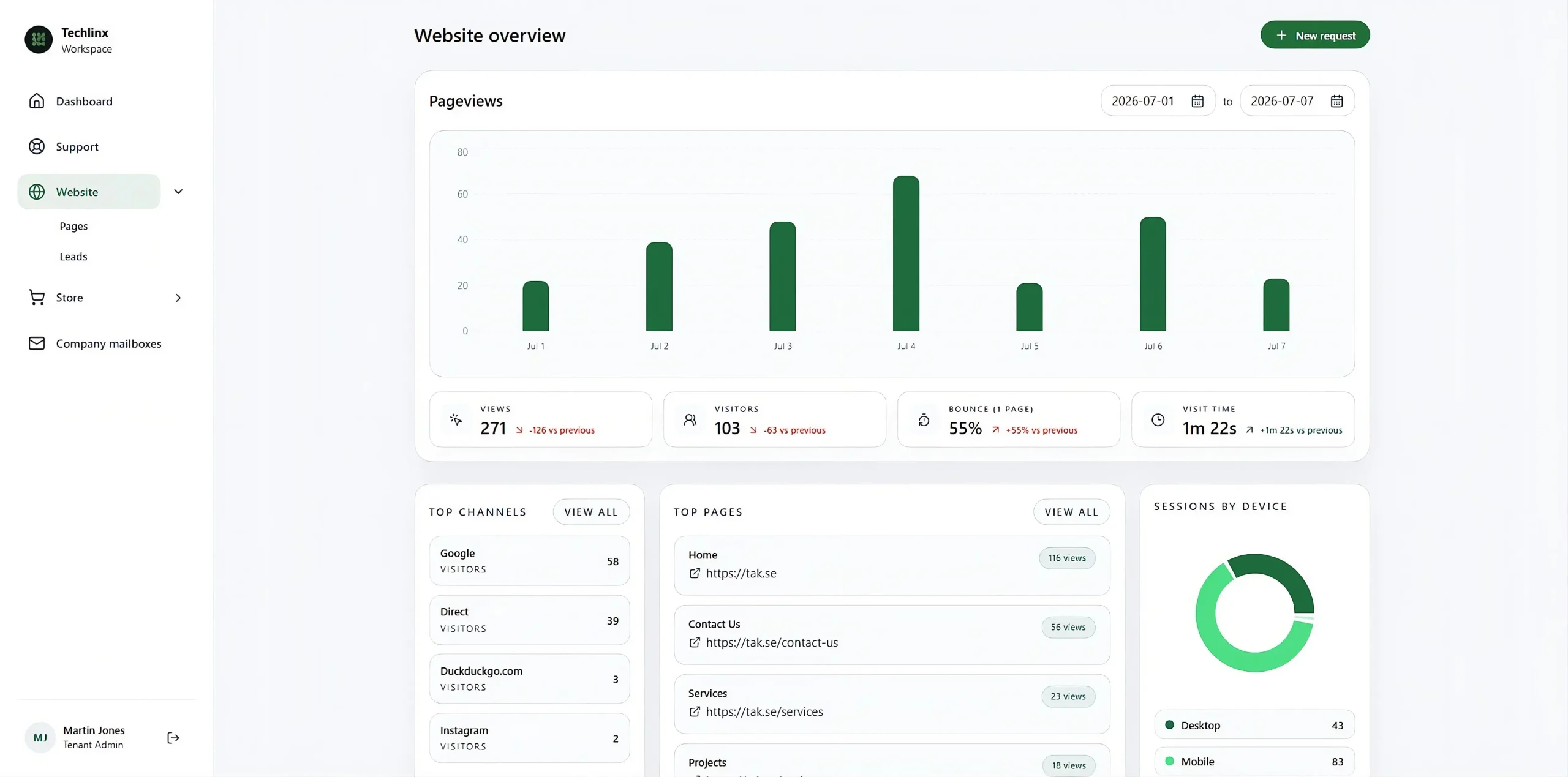Click the Store shopping cart icon
Viewport: 1568px width, 777px height.
[37, 297]
